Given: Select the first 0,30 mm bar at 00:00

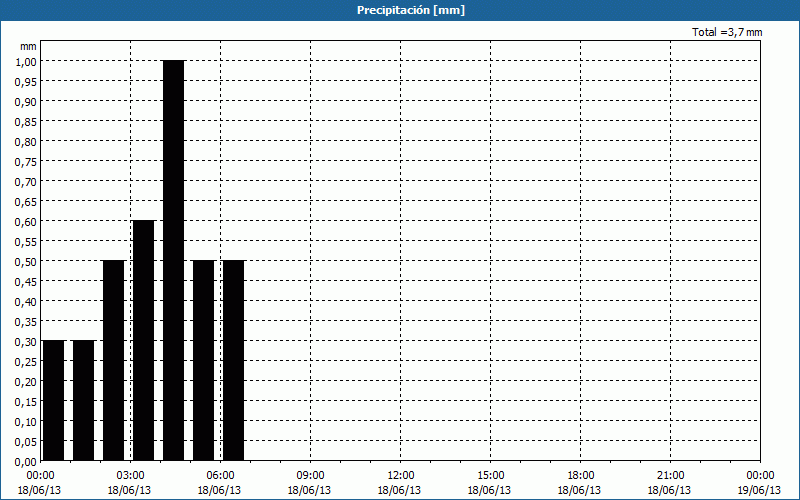Looking at the screenshot, I should tap(54, 401).
